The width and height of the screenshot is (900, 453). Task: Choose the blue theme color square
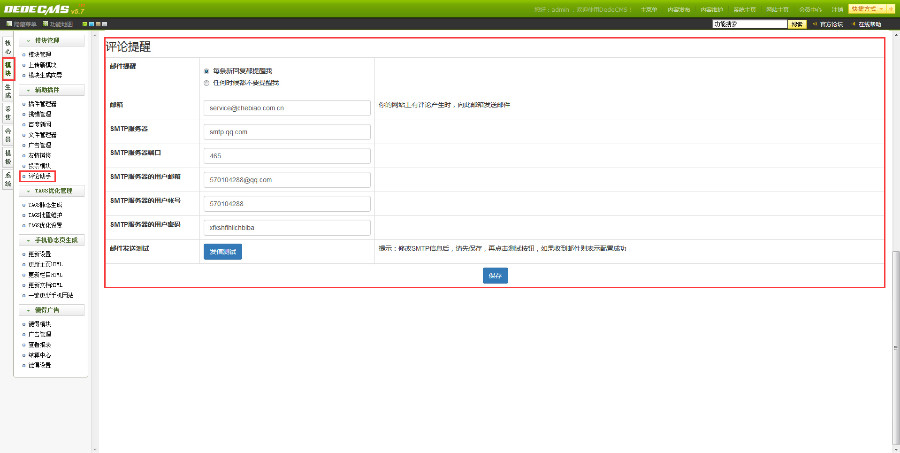click(x=91, y=24)
